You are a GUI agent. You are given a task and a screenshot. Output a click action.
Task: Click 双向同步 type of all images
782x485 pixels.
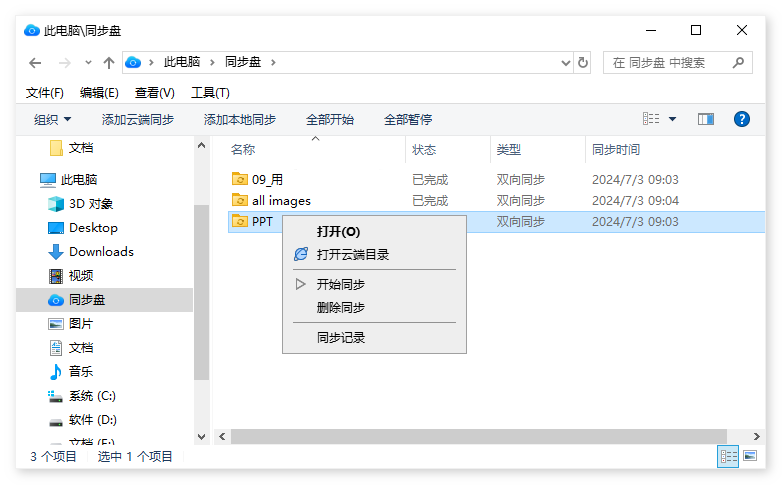(521, 201)
